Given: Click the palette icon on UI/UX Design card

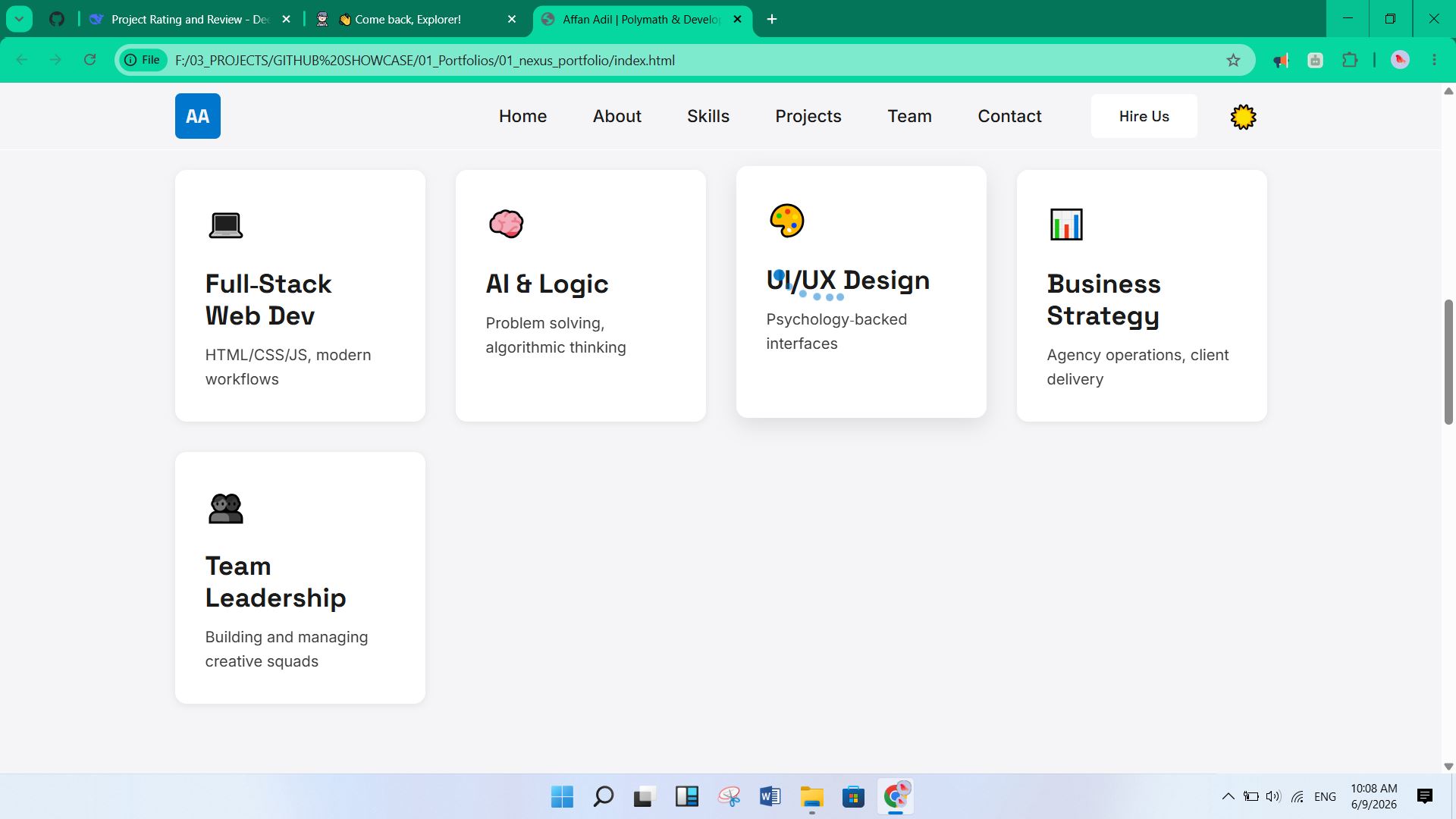Looking at the screenshot, I should tap(786, 221).
